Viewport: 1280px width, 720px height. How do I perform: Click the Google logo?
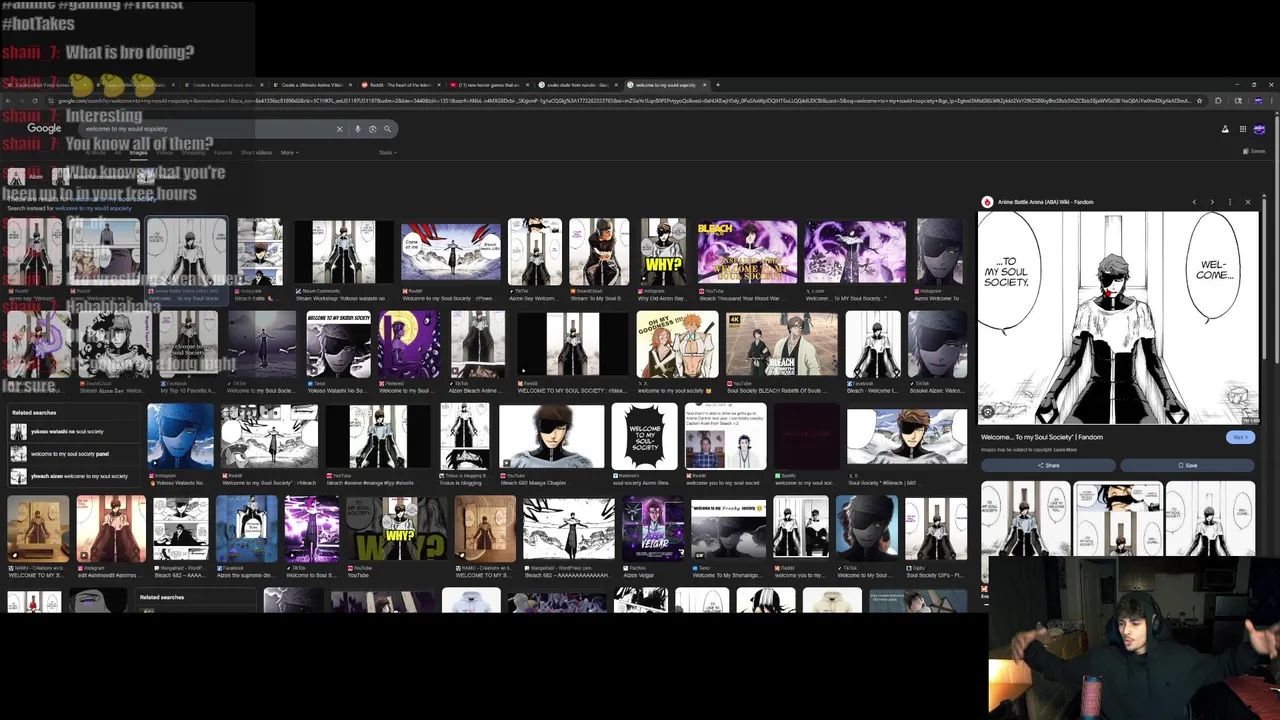[x=44, y=128]
